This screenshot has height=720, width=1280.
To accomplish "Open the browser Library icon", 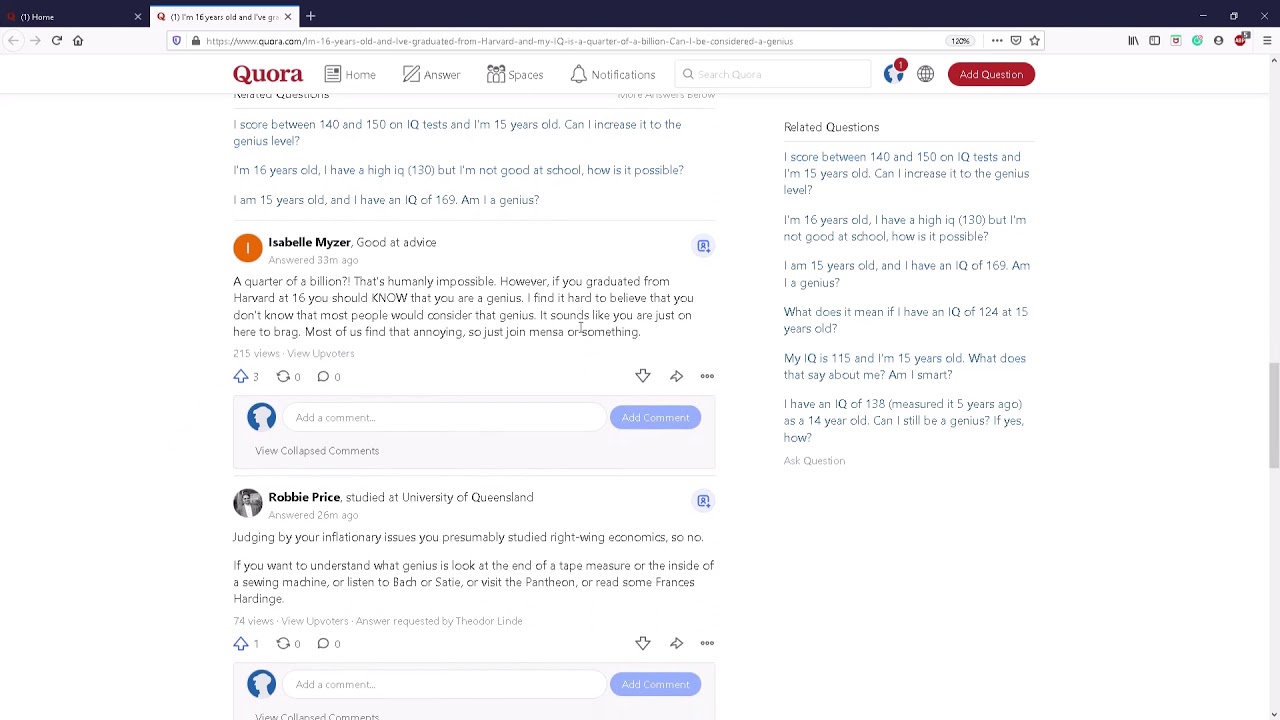I will [x=1133, y=41].
